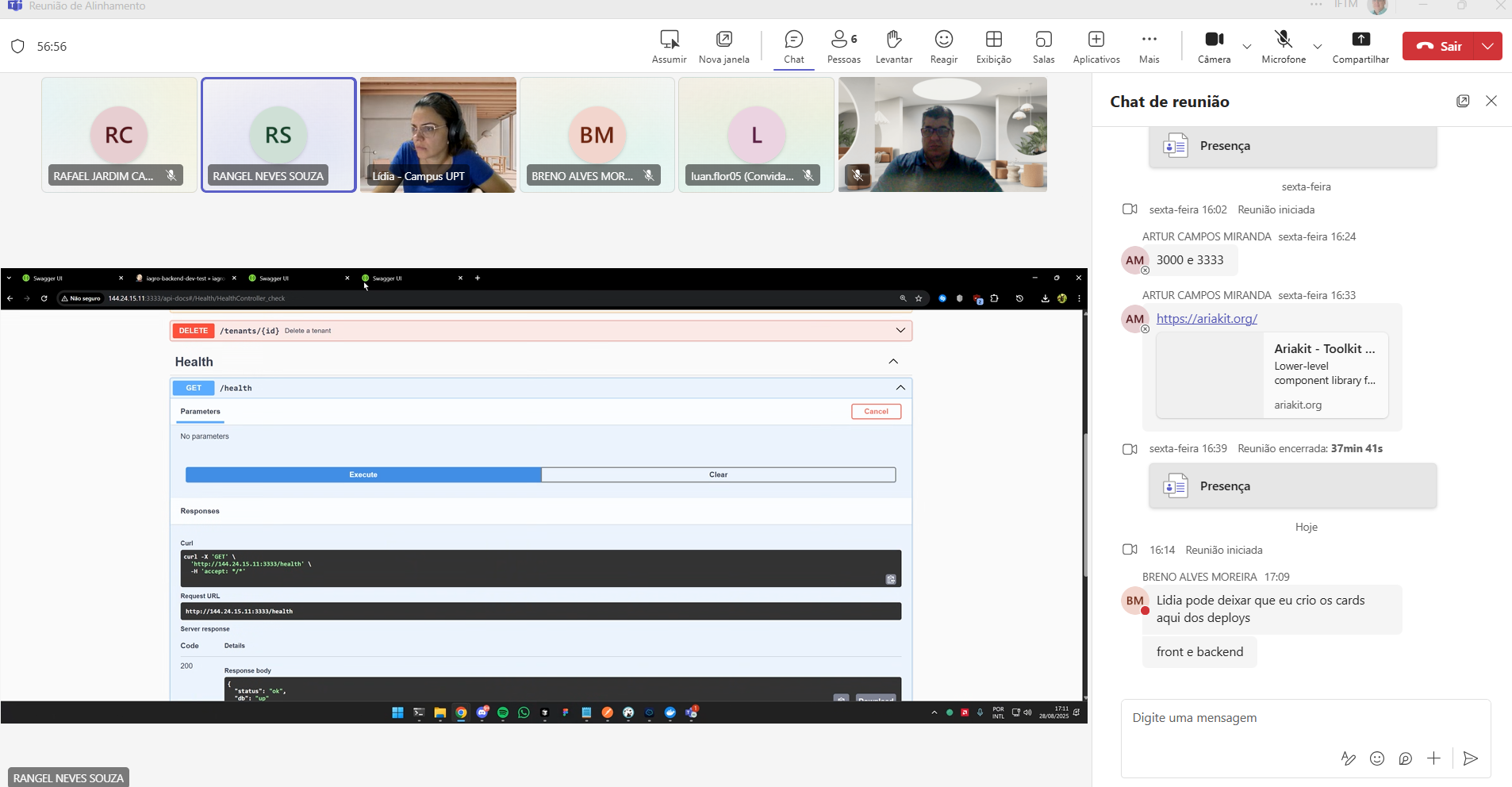Click the Digite uma mensagem field
The height and width of the screenshot is (787, 1512).
click(x=1306, y=718)
